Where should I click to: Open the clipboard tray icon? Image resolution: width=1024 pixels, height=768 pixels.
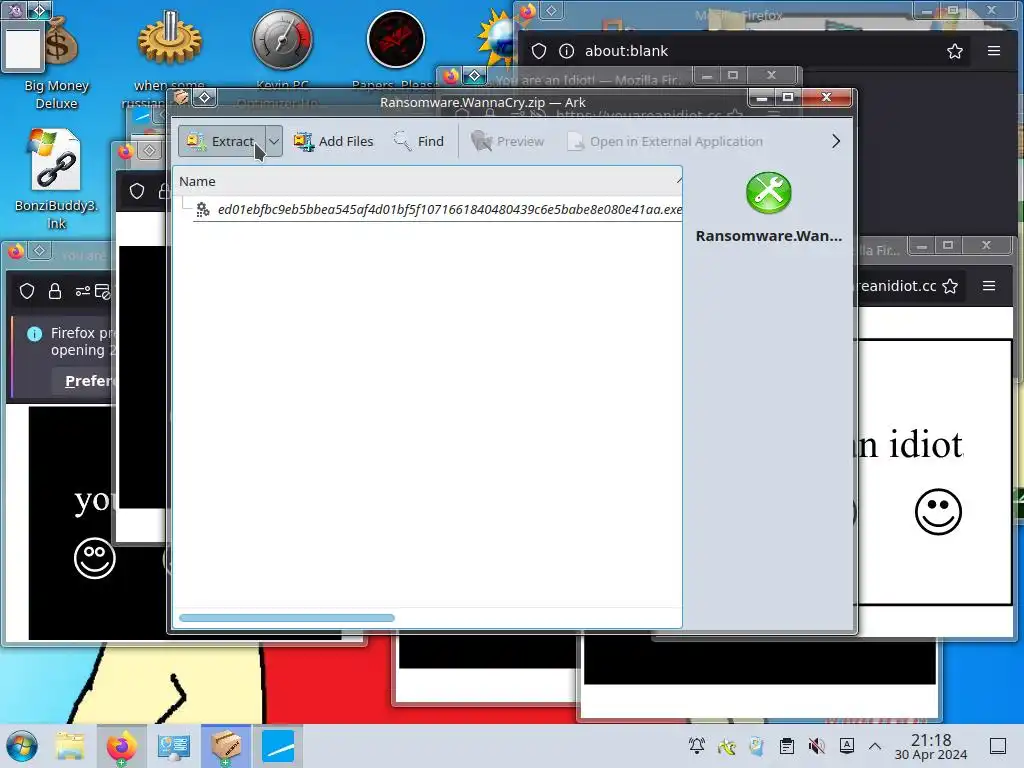[787, 746]
